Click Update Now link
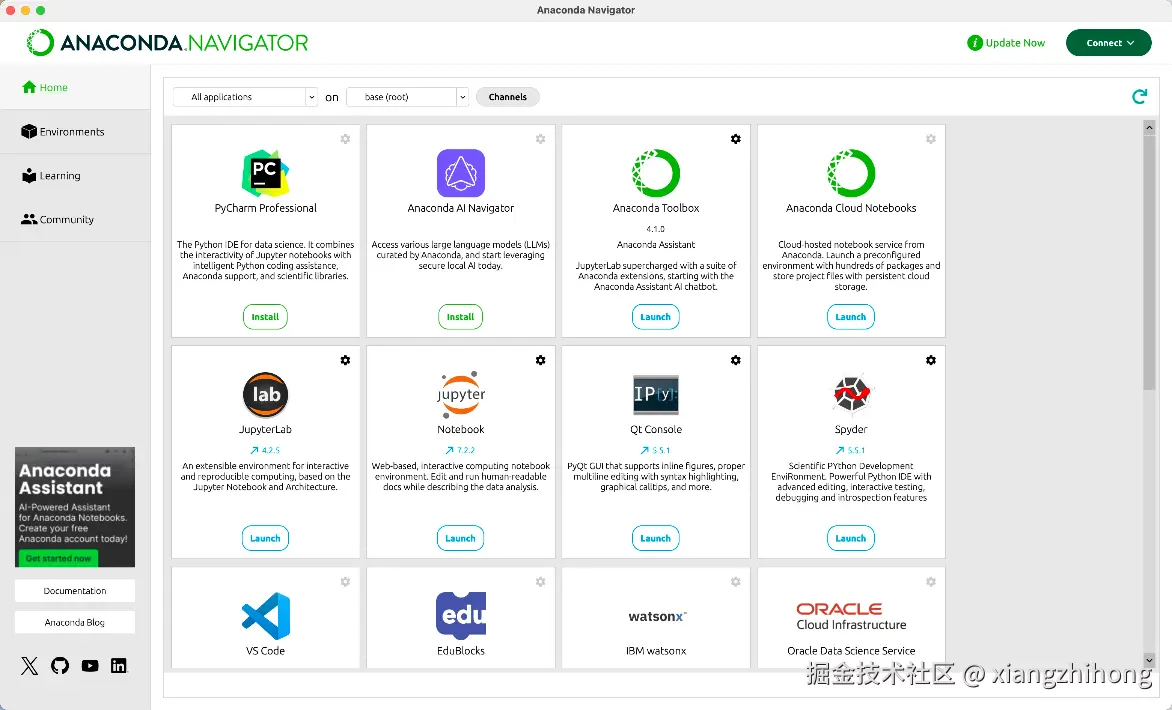This screenshot has width=1172, height=710. (x=1006, y=43)
